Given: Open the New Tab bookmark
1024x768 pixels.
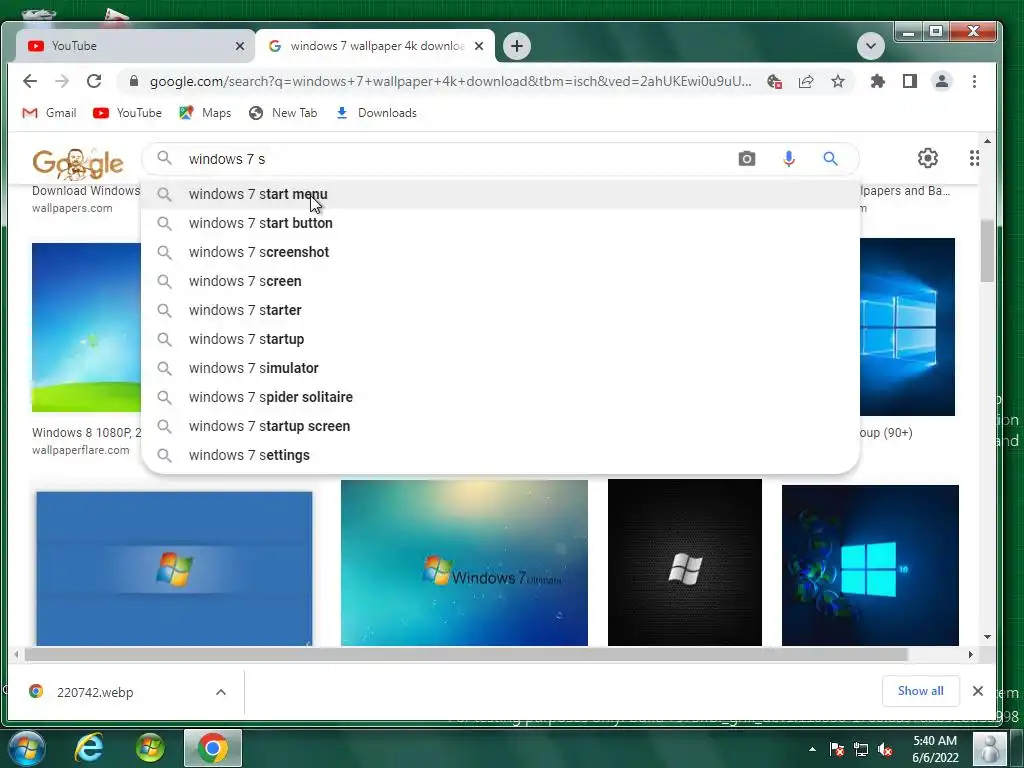Looking at the screenshot, I should pos(283,113).
